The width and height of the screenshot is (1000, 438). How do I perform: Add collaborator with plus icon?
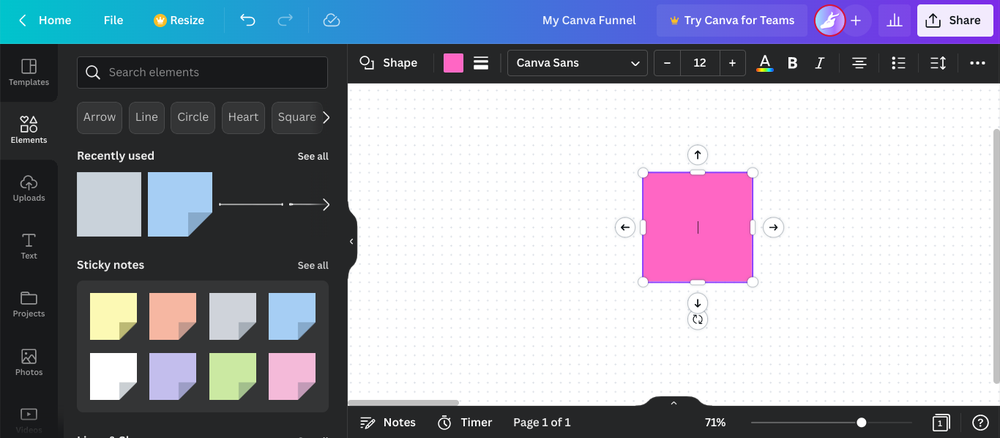point(856,20)
